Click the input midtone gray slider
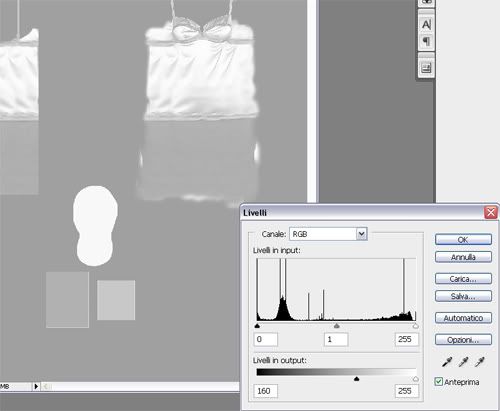 point(337,326)
